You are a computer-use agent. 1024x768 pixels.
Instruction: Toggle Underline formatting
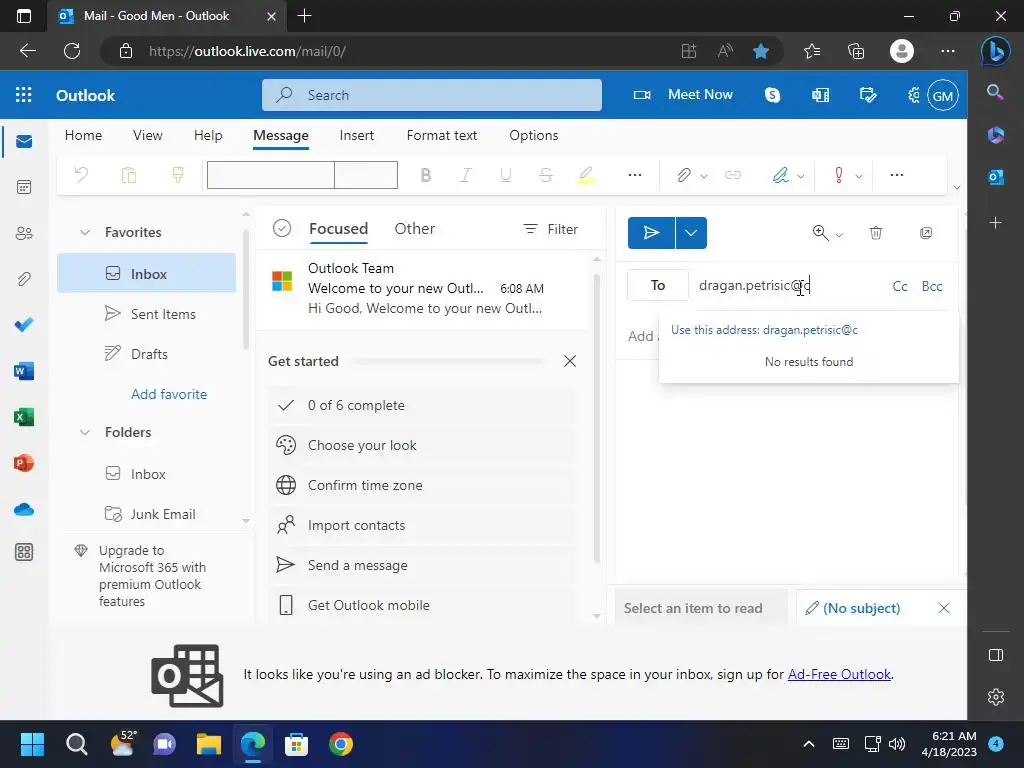505,175
